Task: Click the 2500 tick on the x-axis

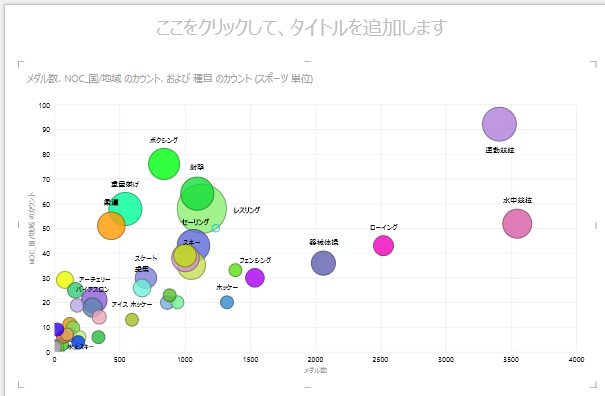Action: (x=380, y=359)
